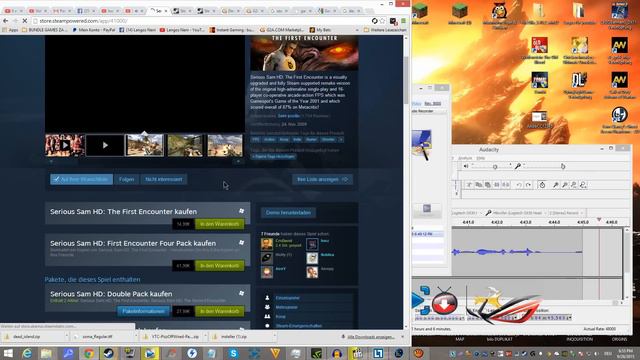Select the second video thumbnail with play arrow
Viewport: 640px width, 360px height.
[105, 145]
